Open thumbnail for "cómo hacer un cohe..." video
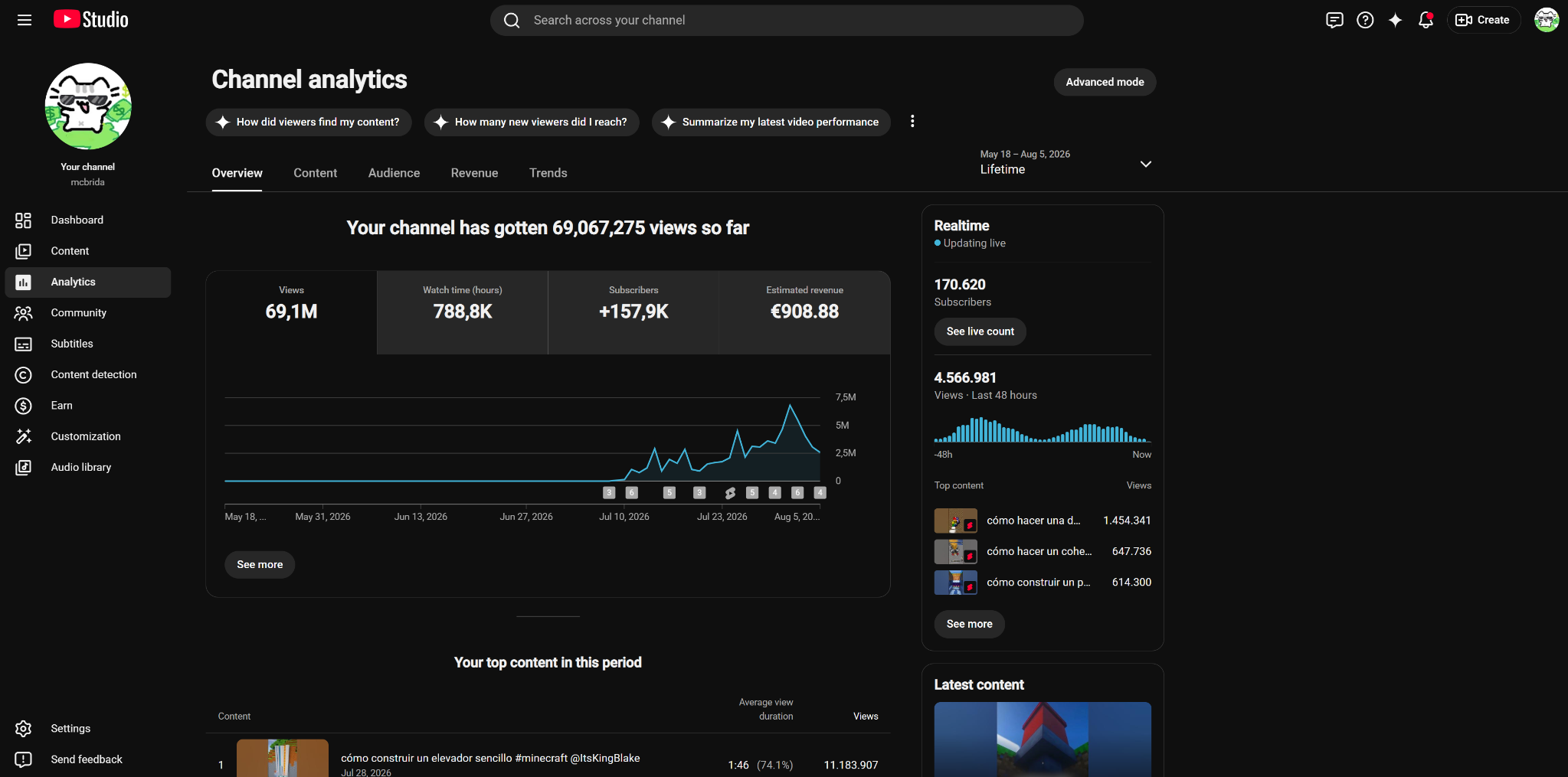Screen dimensions: 1568x777 (x=956, y=552)
